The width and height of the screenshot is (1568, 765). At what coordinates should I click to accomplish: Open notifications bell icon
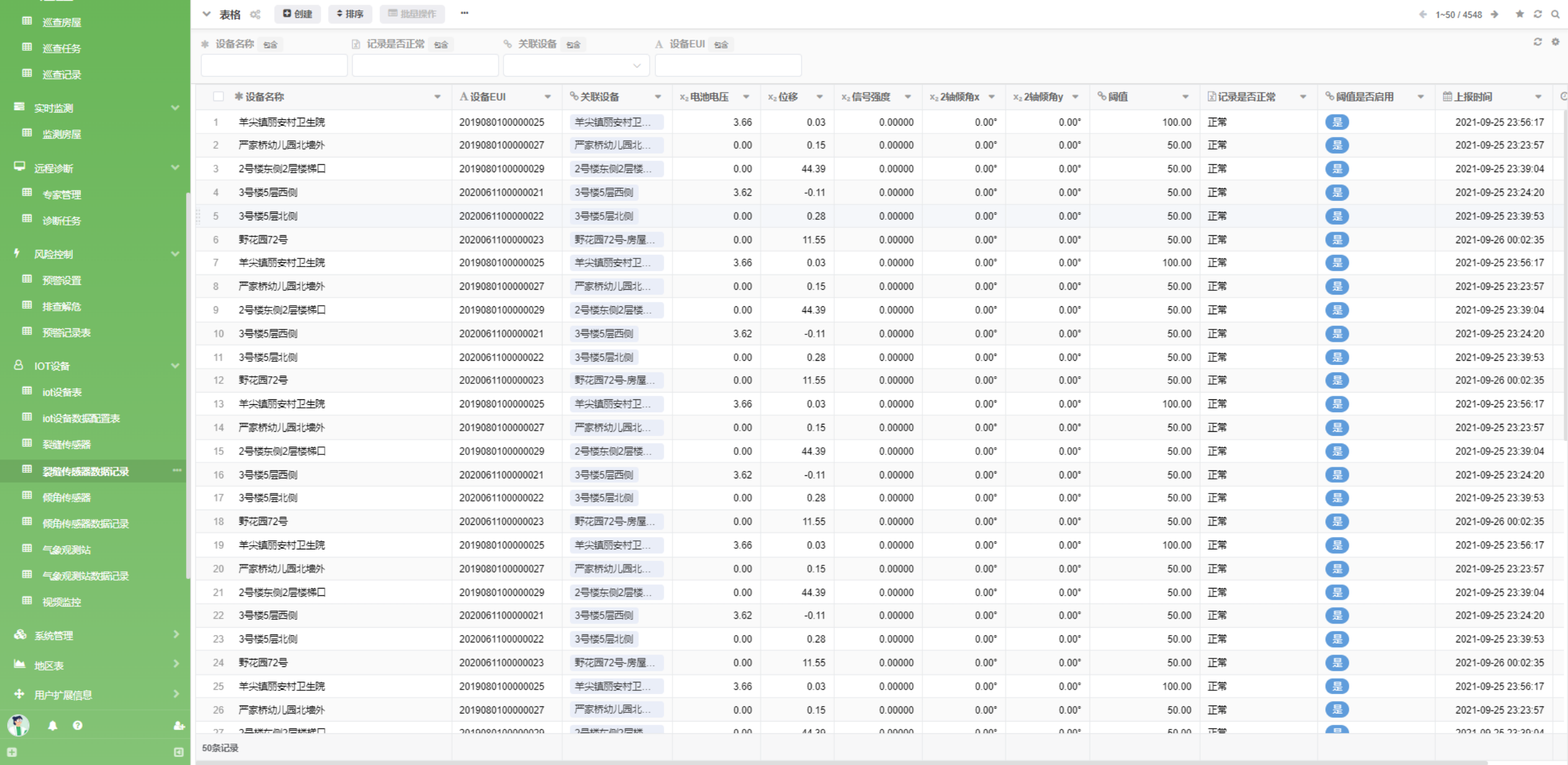(53, 725)
